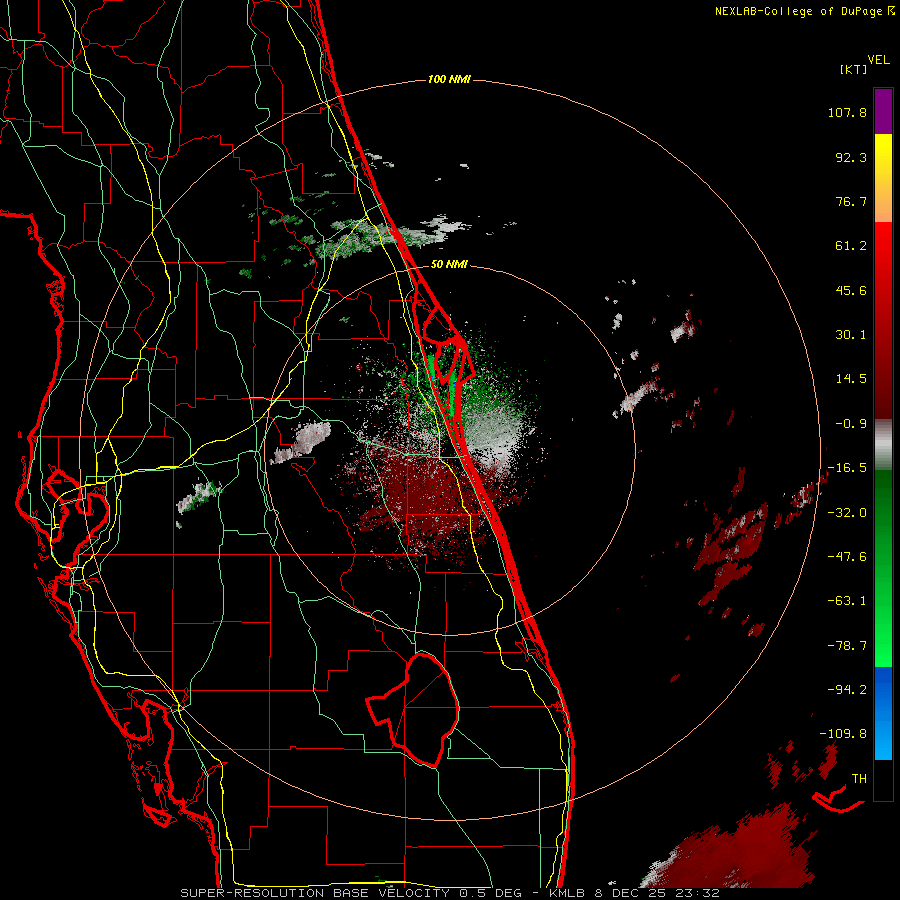Click the -47.6 velocity scale value
Screen dimensions: 900x900
[847, 557]
